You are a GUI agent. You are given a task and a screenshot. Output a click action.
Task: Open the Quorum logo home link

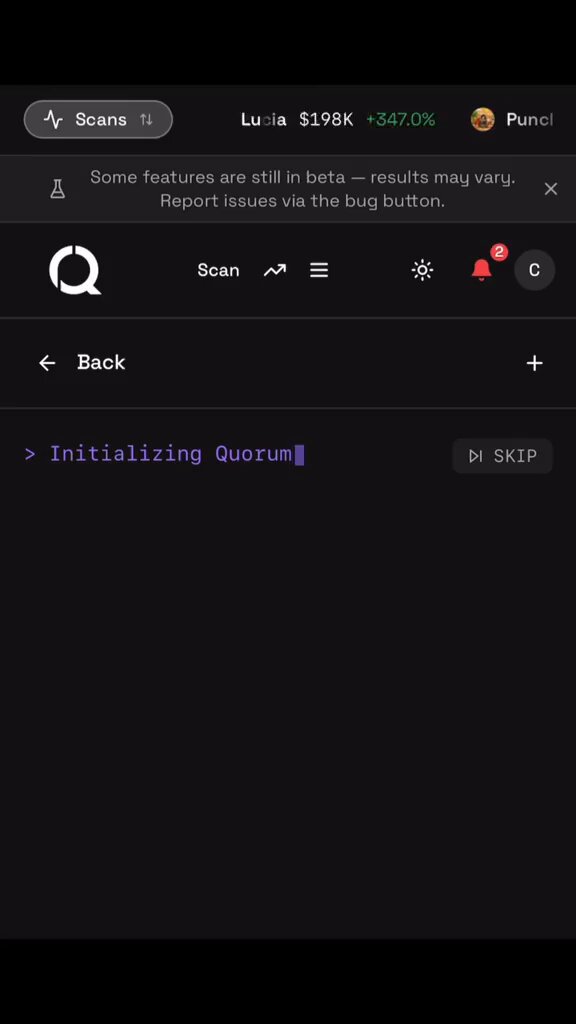click(75, 270)
